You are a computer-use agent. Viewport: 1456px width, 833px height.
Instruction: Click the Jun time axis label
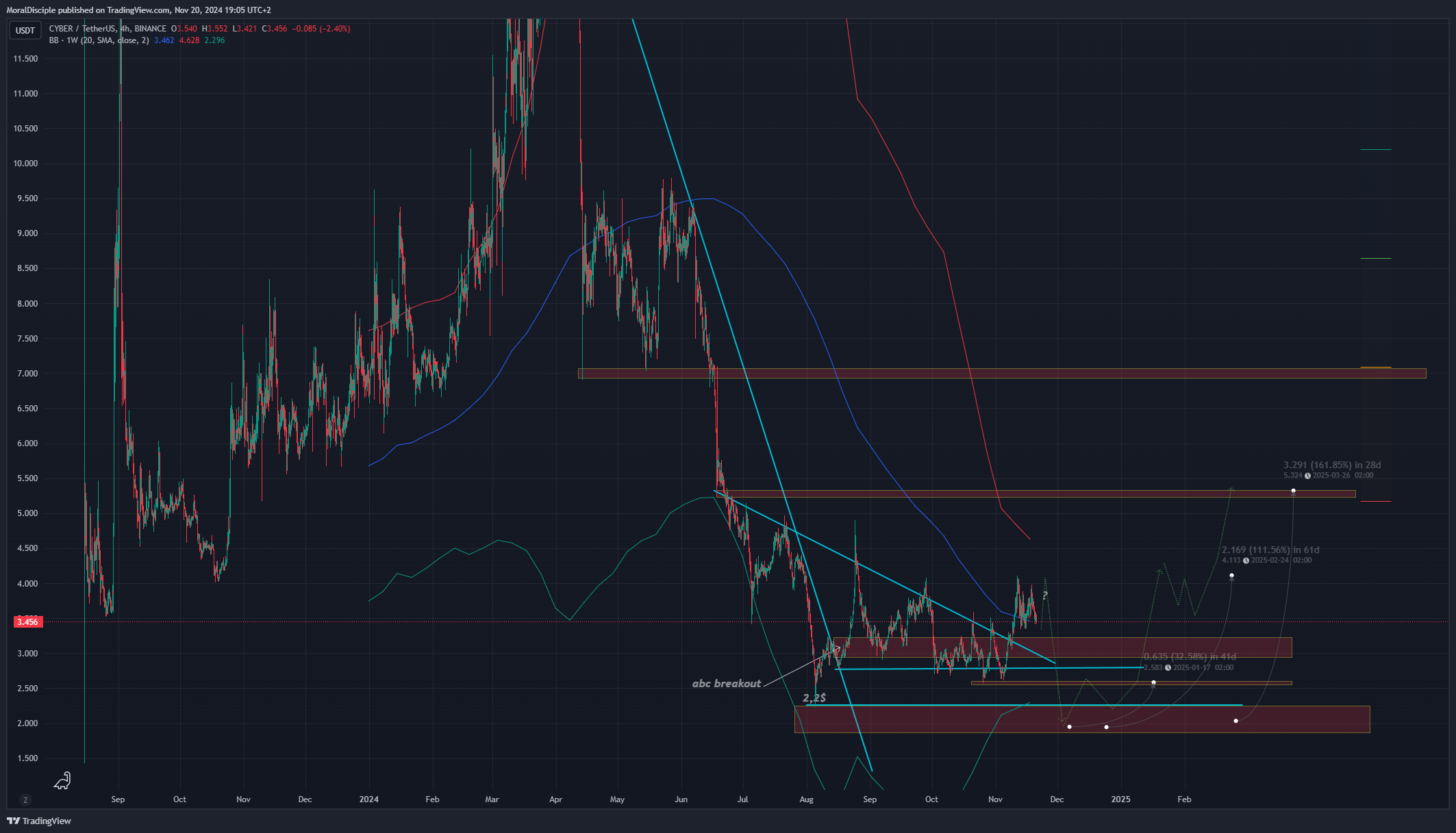[681, 799]
